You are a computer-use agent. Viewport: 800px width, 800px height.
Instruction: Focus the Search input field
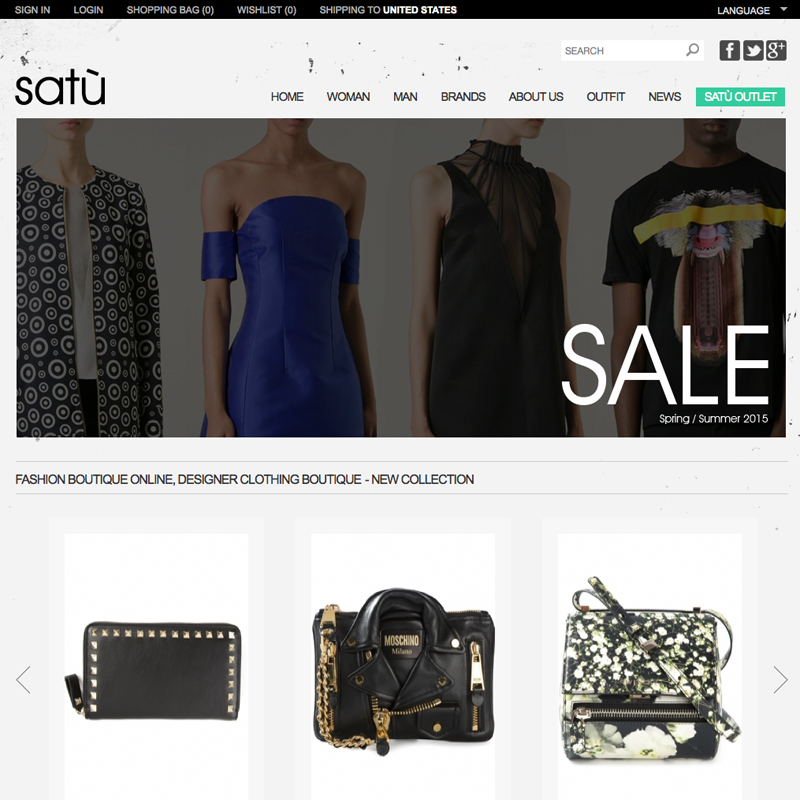[623, 51]
